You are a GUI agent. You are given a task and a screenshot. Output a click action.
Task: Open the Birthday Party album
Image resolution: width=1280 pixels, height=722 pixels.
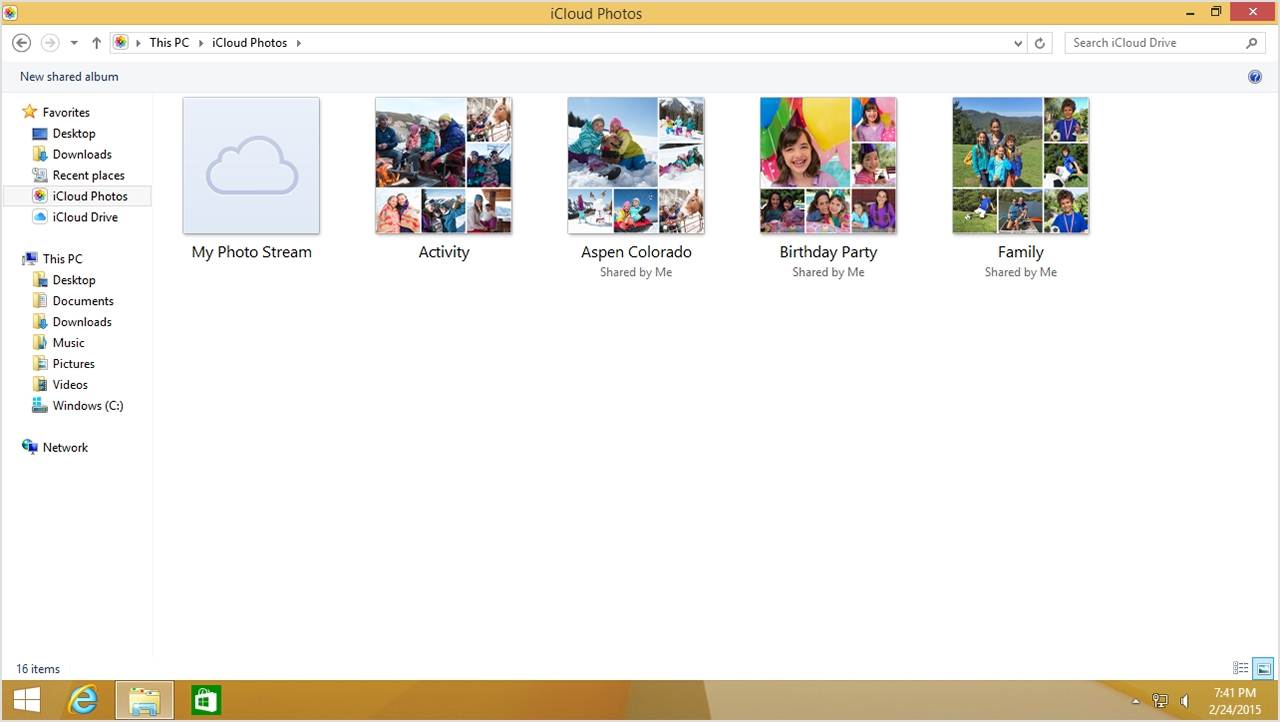tap(828, 166)
